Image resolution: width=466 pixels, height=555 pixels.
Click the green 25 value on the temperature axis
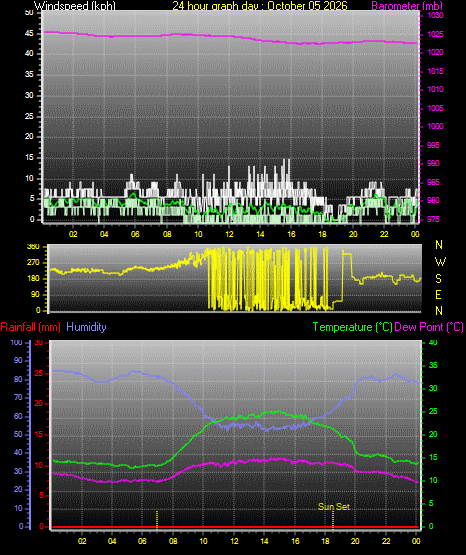pos(433,412)
